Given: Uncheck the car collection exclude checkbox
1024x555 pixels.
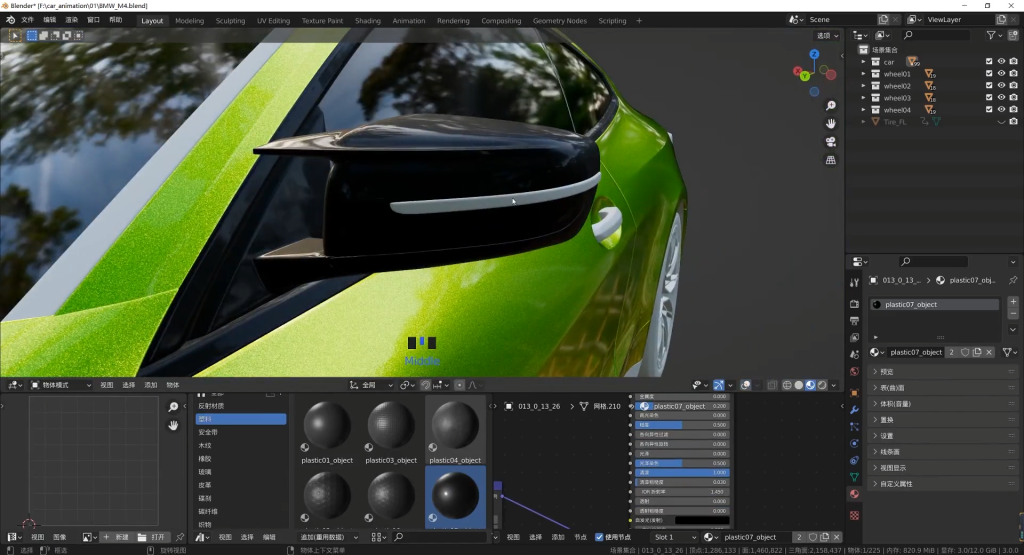Looking at the screenshot, I should [x=989, y=61].
